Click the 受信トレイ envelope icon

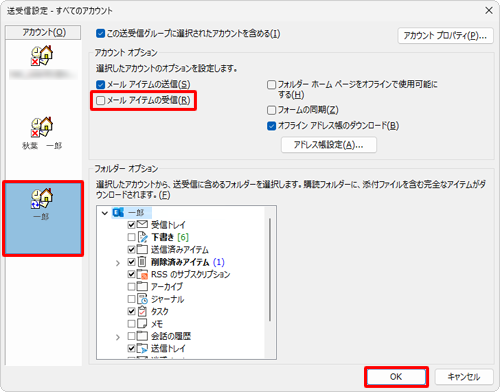tap(142, 224)
